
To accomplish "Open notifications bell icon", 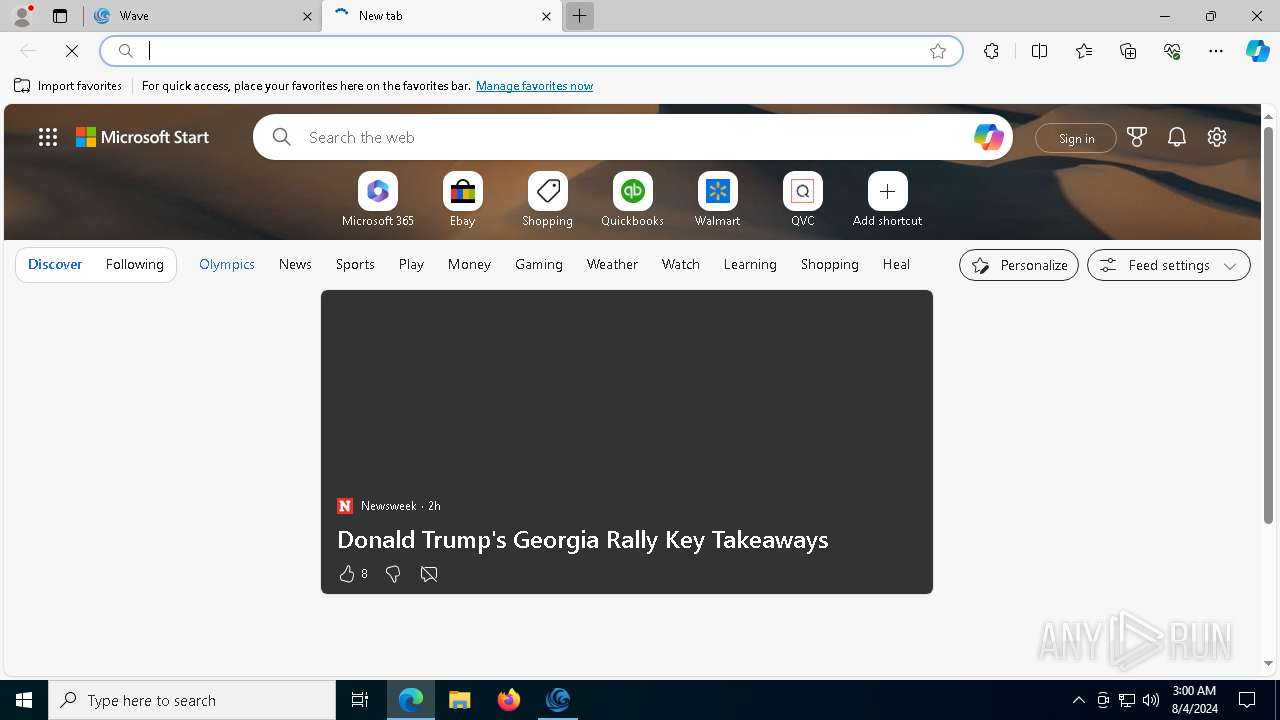I will [x=1177, y=137].
